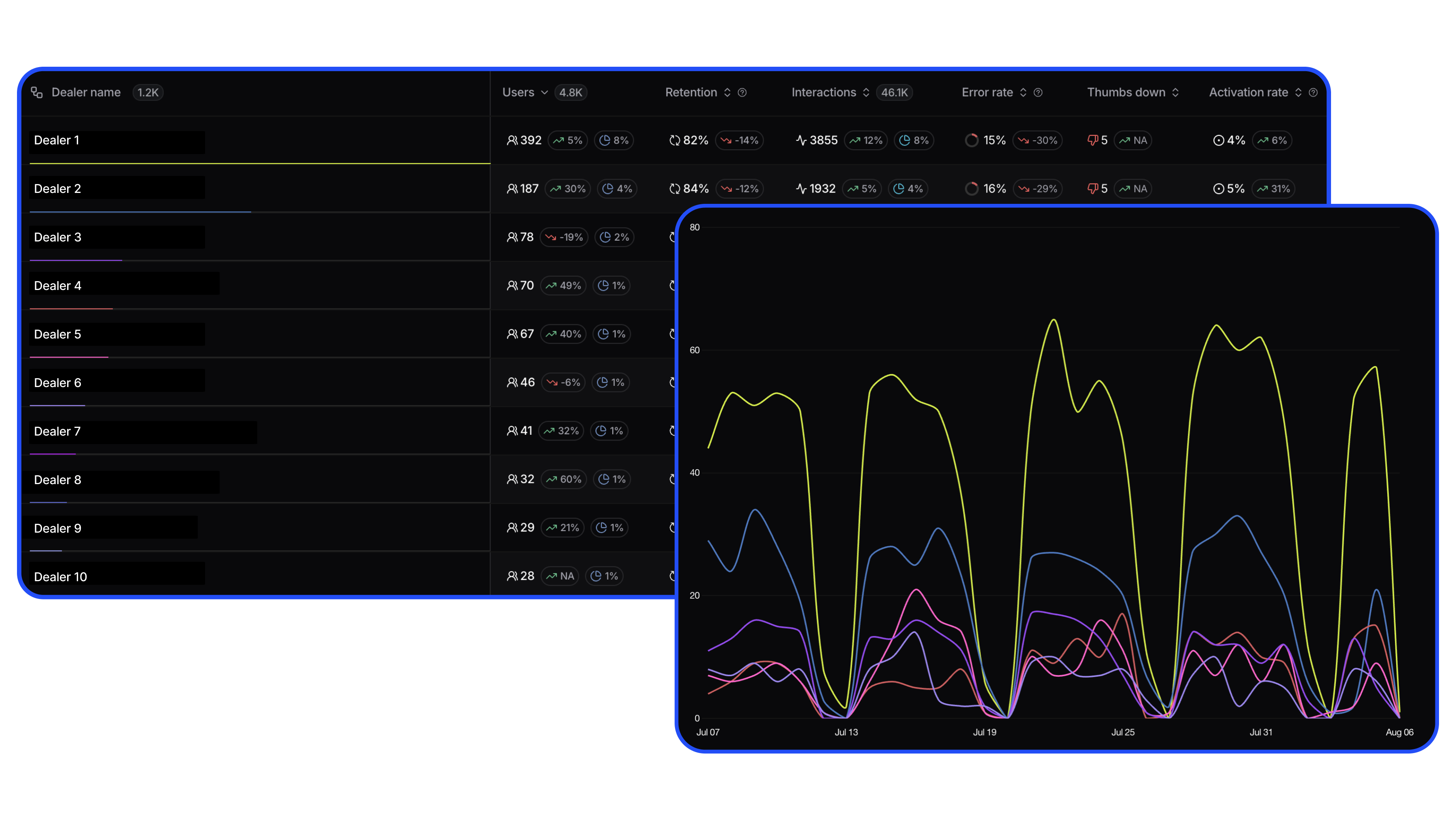Toggle sort arrows on Thumbs down column
The height and width of the screenshot is (819, 1456).
1175,92
